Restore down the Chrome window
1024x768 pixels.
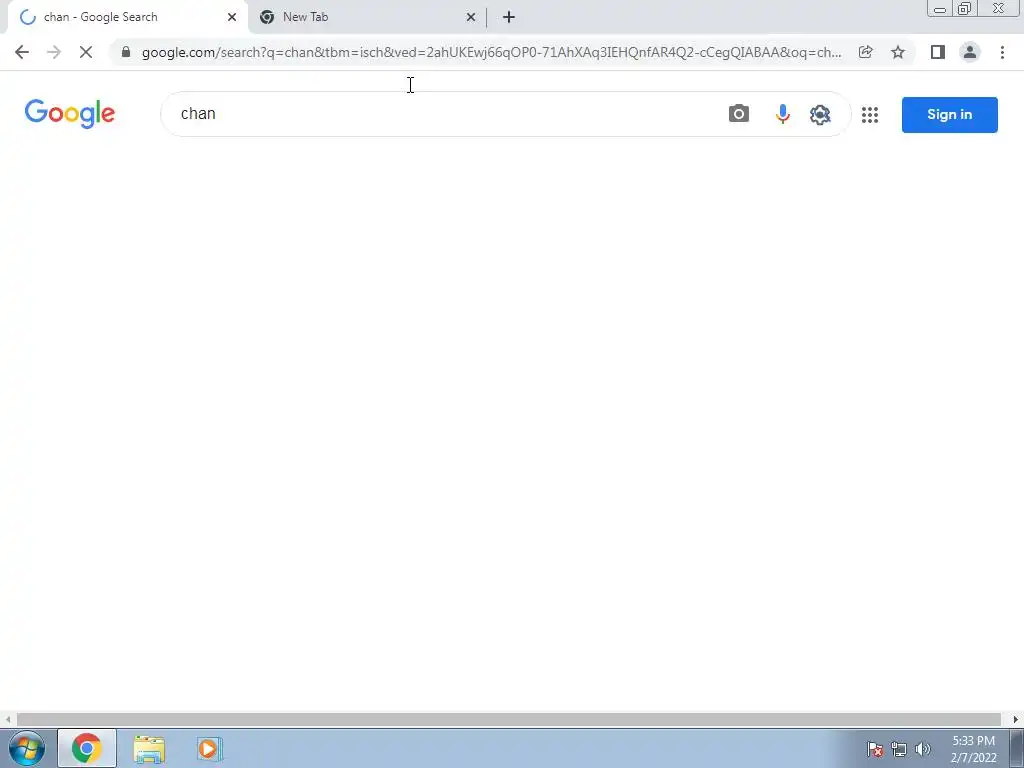pos(964,8)
